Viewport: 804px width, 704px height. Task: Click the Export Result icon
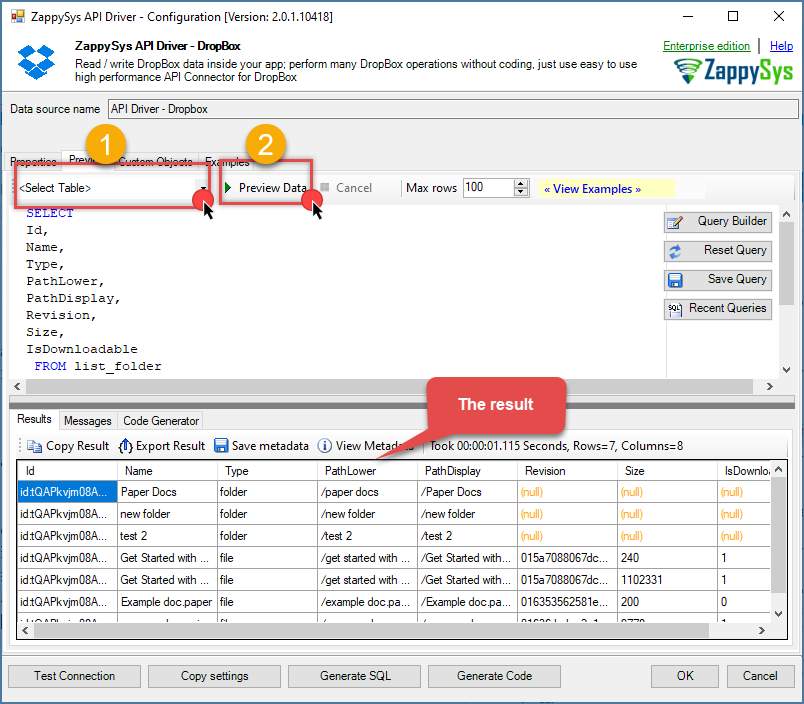pyautogui.click(x=126, y=446)
